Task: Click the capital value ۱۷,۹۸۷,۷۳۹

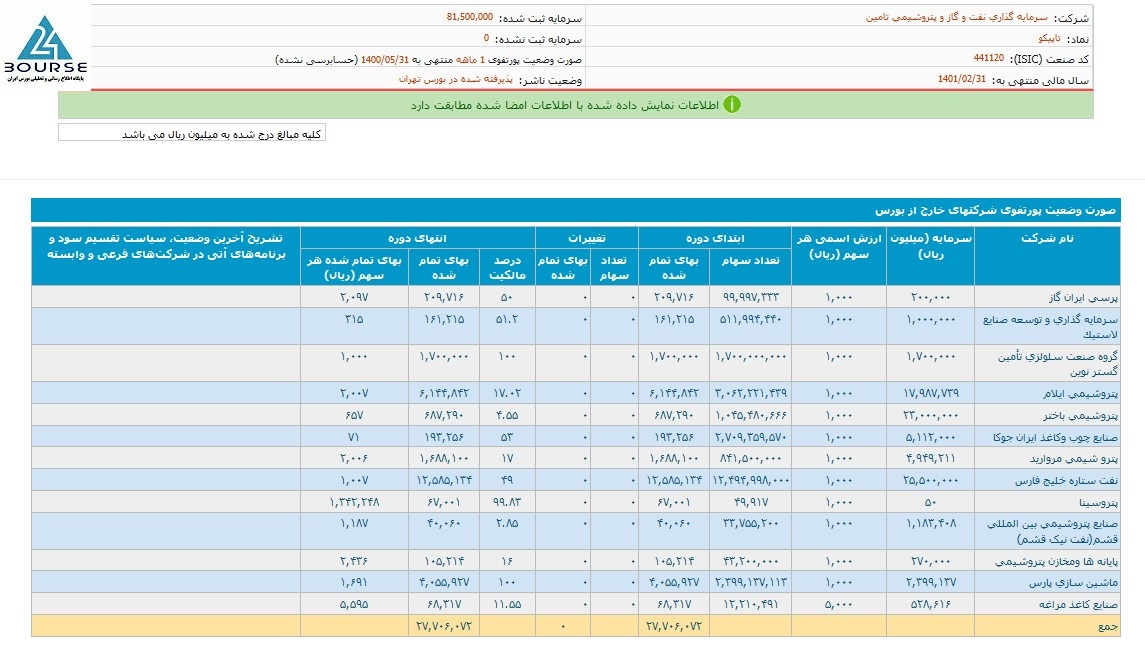Action: pyautogui.click(x=930, y=392)
